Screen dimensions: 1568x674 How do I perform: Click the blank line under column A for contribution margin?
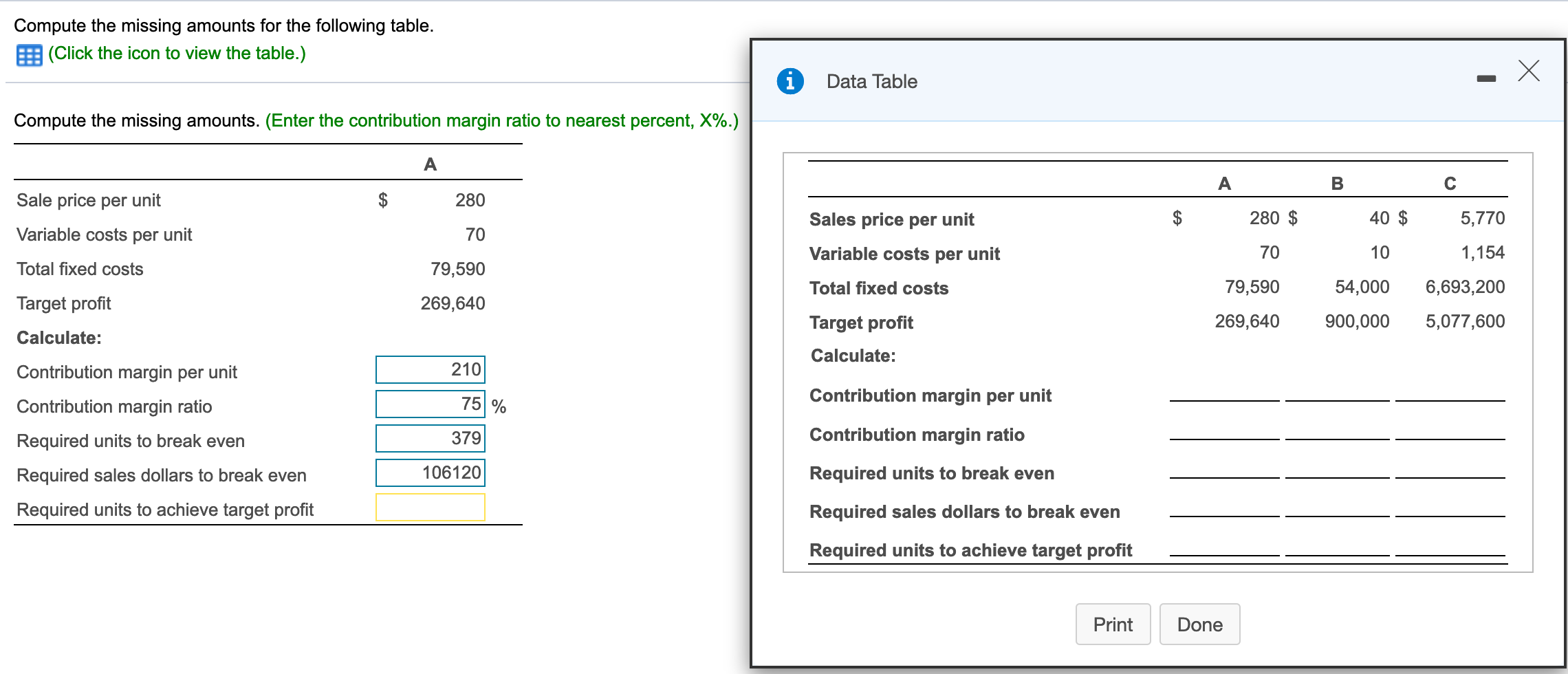pos(1225,400)
